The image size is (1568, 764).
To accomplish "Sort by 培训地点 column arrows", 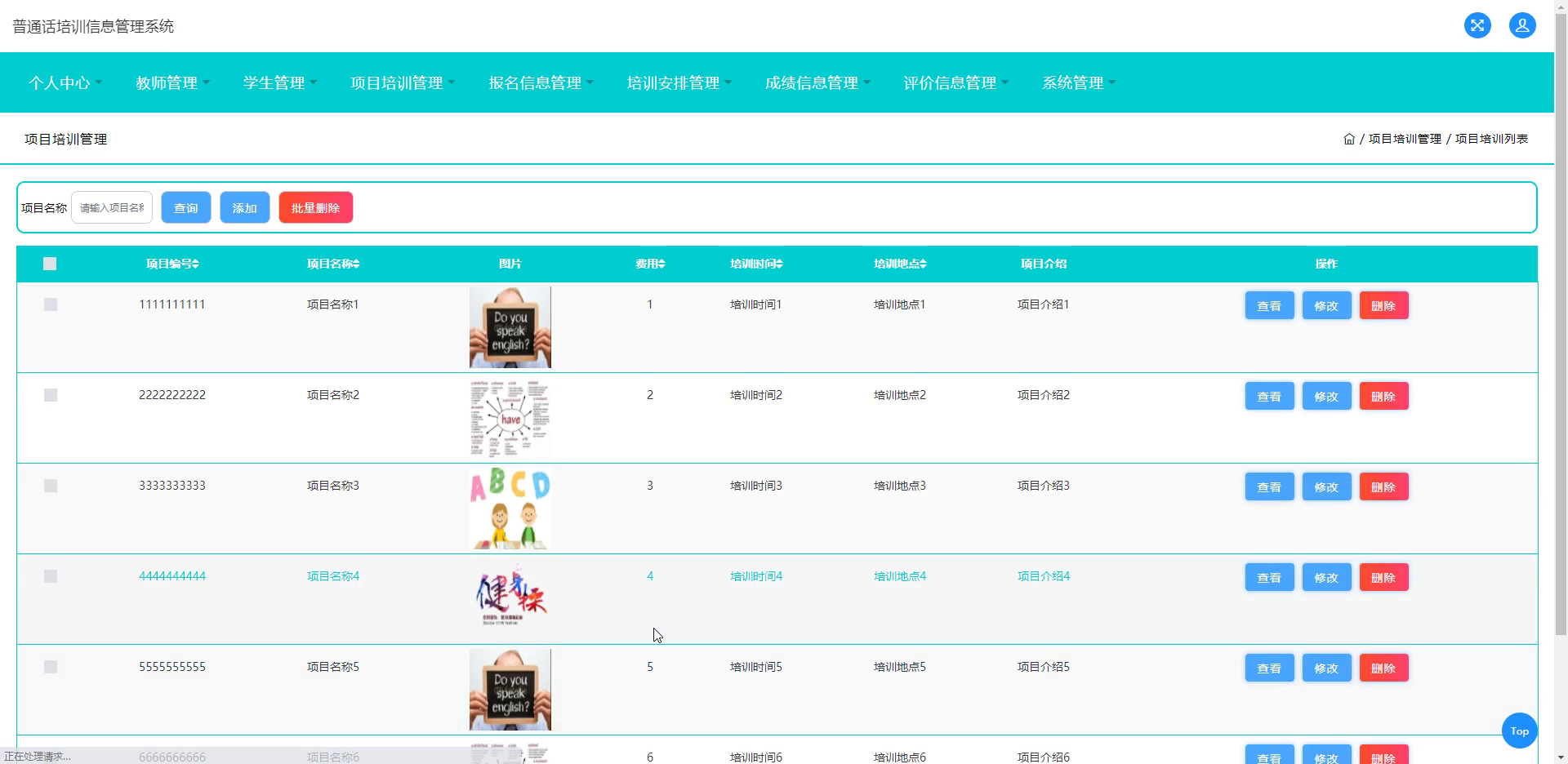I will (x=923, y=264).
